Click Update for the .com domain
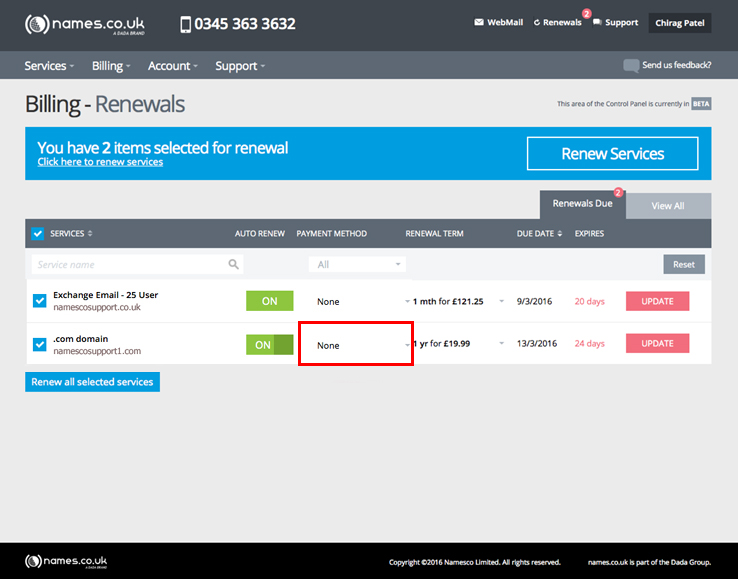This screenshot has height=579, width=738. point(657,344)
